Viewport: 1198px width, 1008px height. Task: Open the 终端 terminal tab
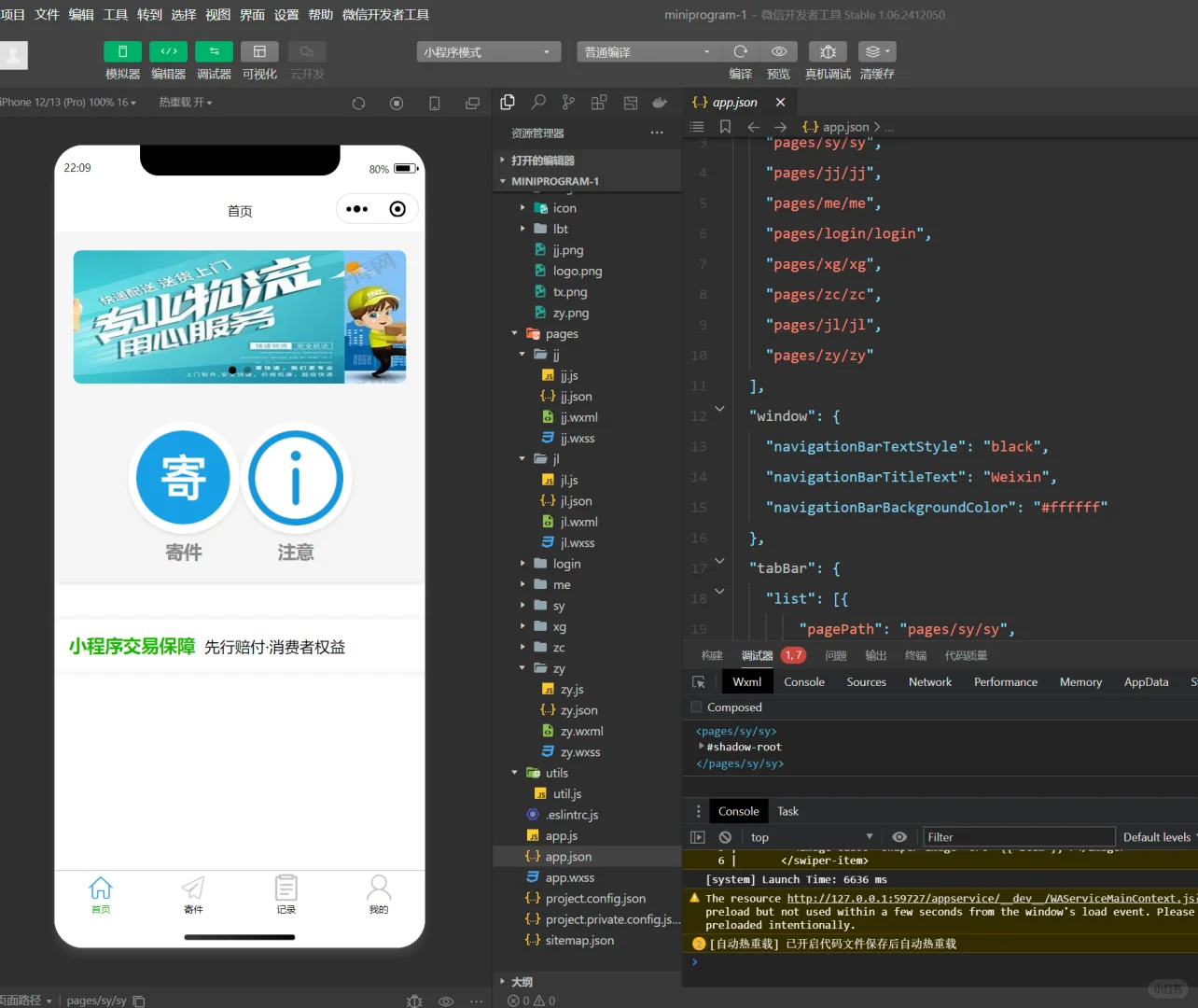(x=915, y=655)
